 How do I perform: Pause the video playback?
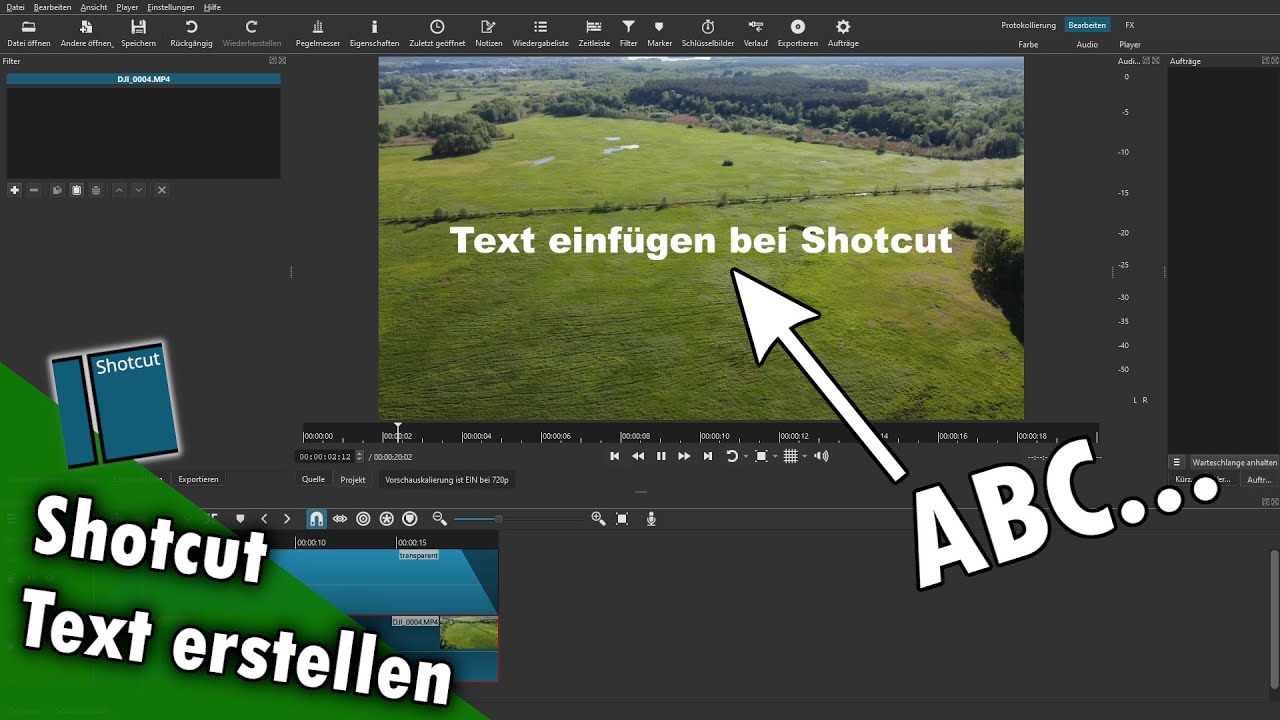pyautogui.click(x=661, y=456)
